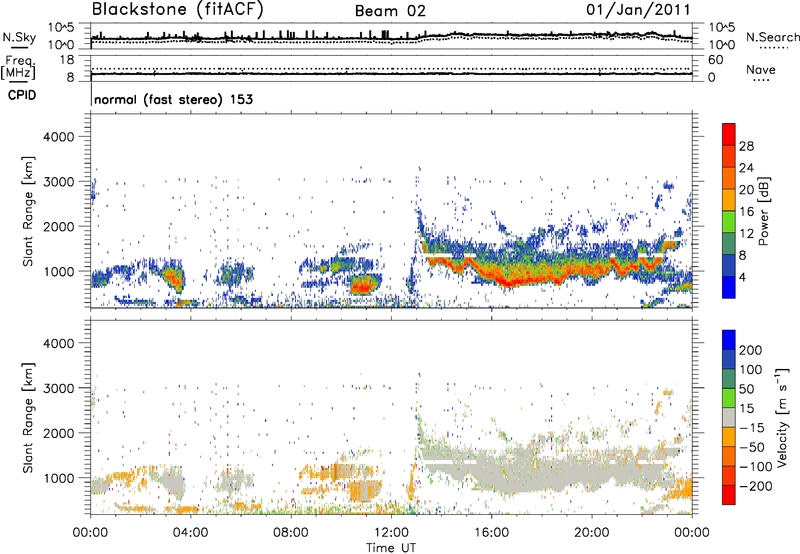800x554 pixels.
Task: Click the "Power [dB]" colorbar label
Action: tap(764, 211)
